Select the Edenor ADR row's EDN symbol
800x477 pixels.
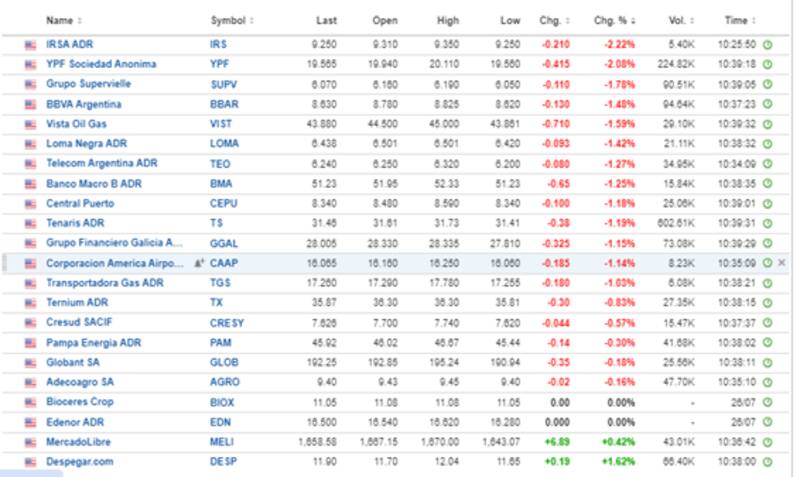(220, 422)
